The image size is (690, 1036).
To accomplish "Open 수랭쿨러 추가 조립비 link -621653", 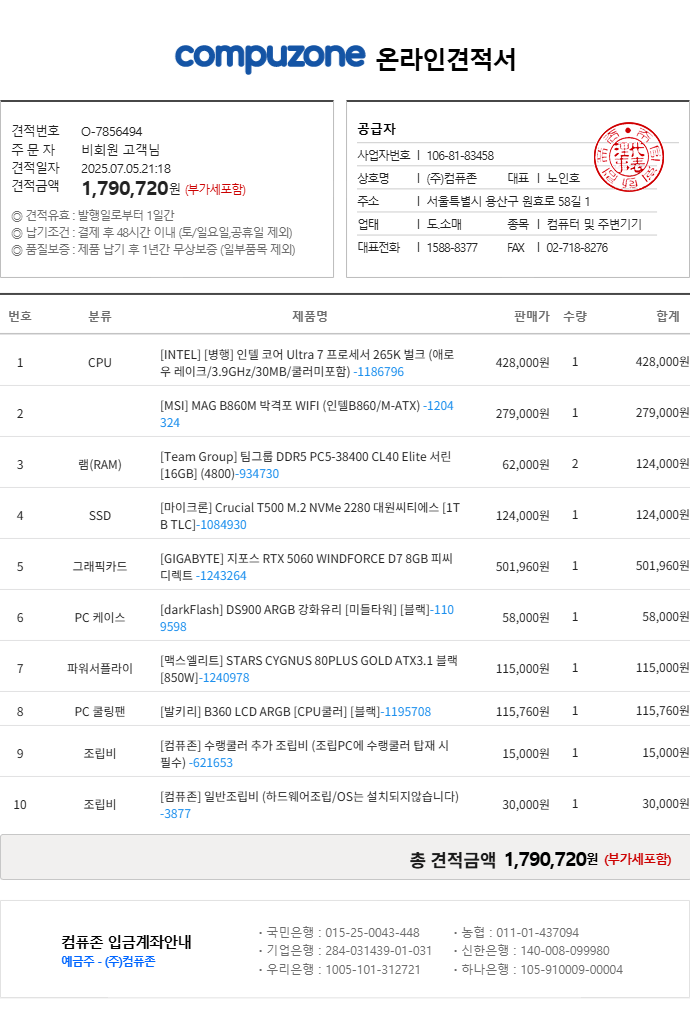I will 211,762.
